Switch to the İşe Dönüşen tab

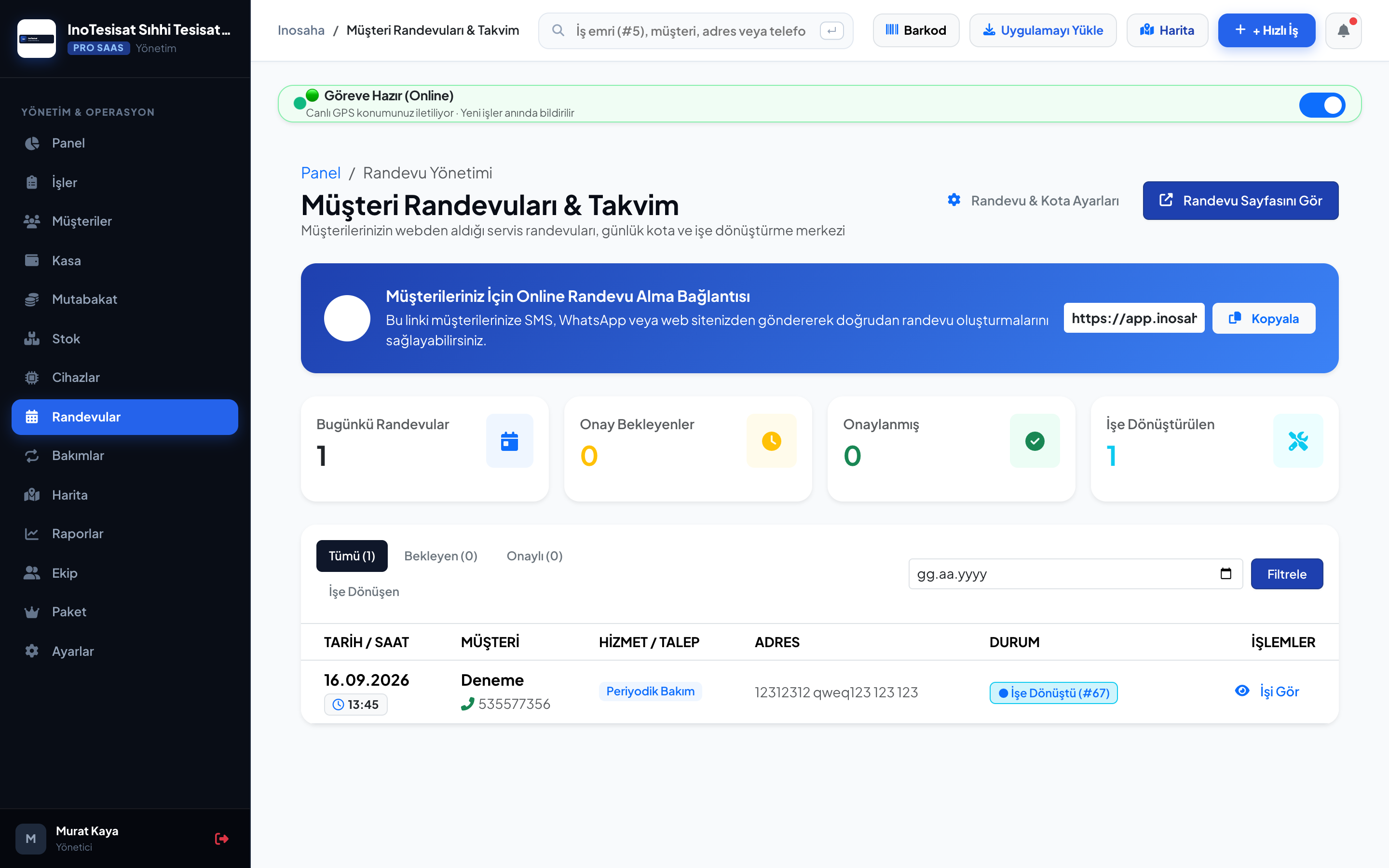[x=363, y=591]
